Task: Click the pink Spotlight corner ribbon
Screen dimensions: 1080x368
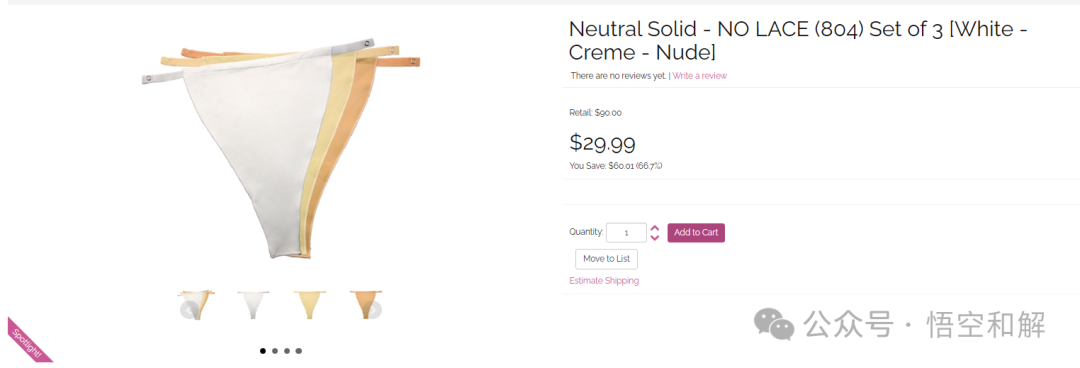Action: tap(26, 342)
